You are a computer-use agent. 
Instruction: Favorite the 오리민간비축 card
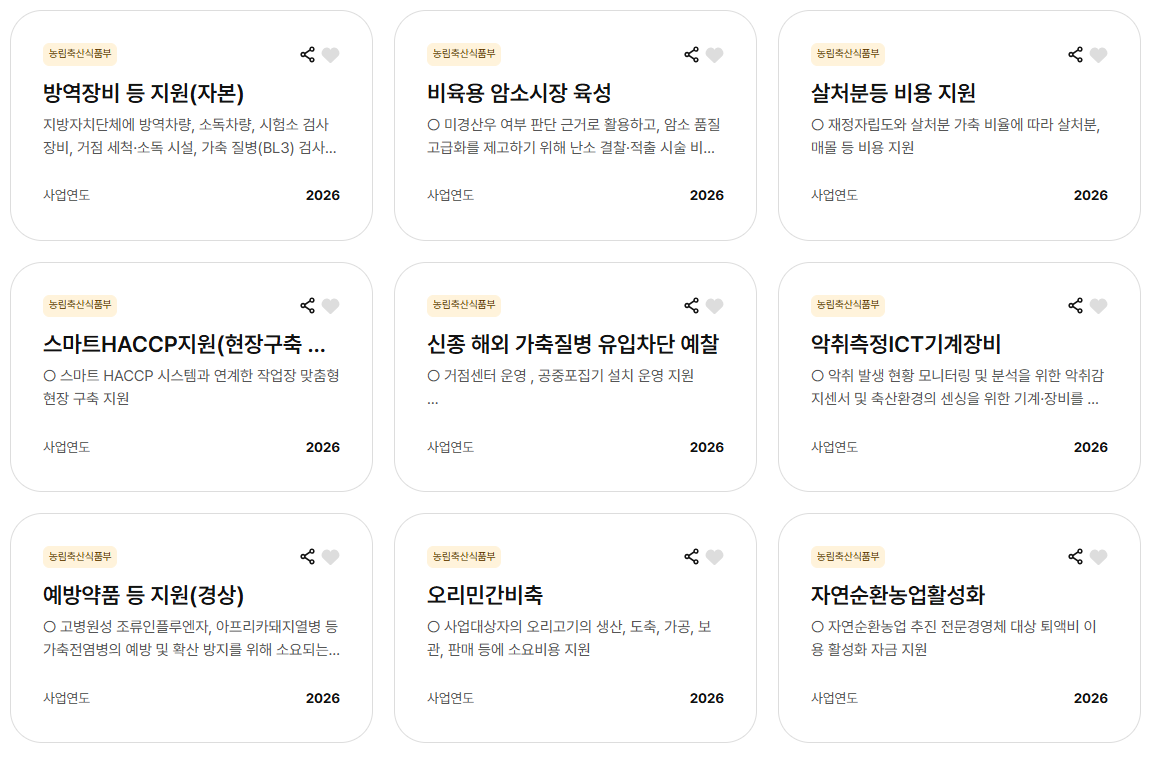(x=714, y=557)
